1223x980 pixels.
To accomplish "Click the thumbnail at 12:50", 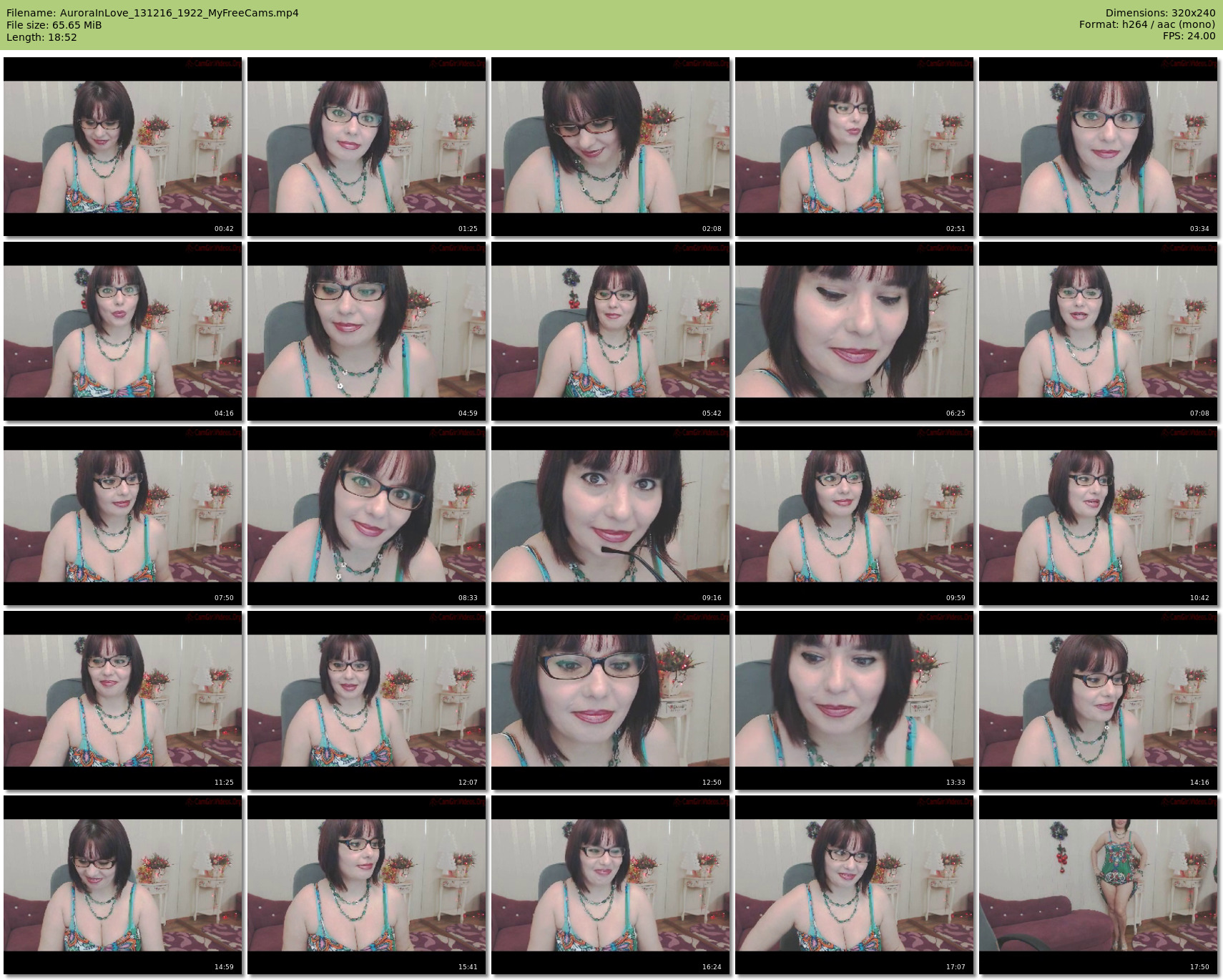I will click(x=611, y=700).
